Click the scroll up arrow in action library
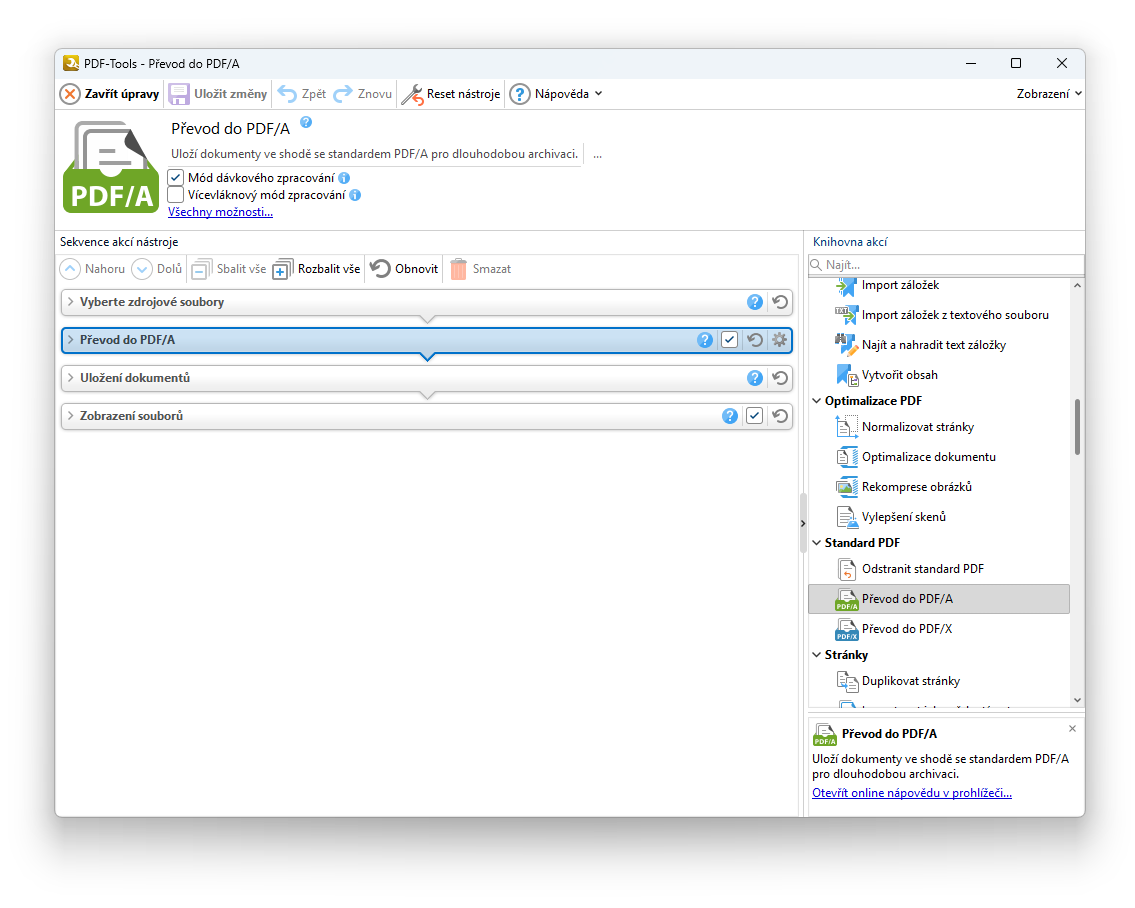 1077,286
